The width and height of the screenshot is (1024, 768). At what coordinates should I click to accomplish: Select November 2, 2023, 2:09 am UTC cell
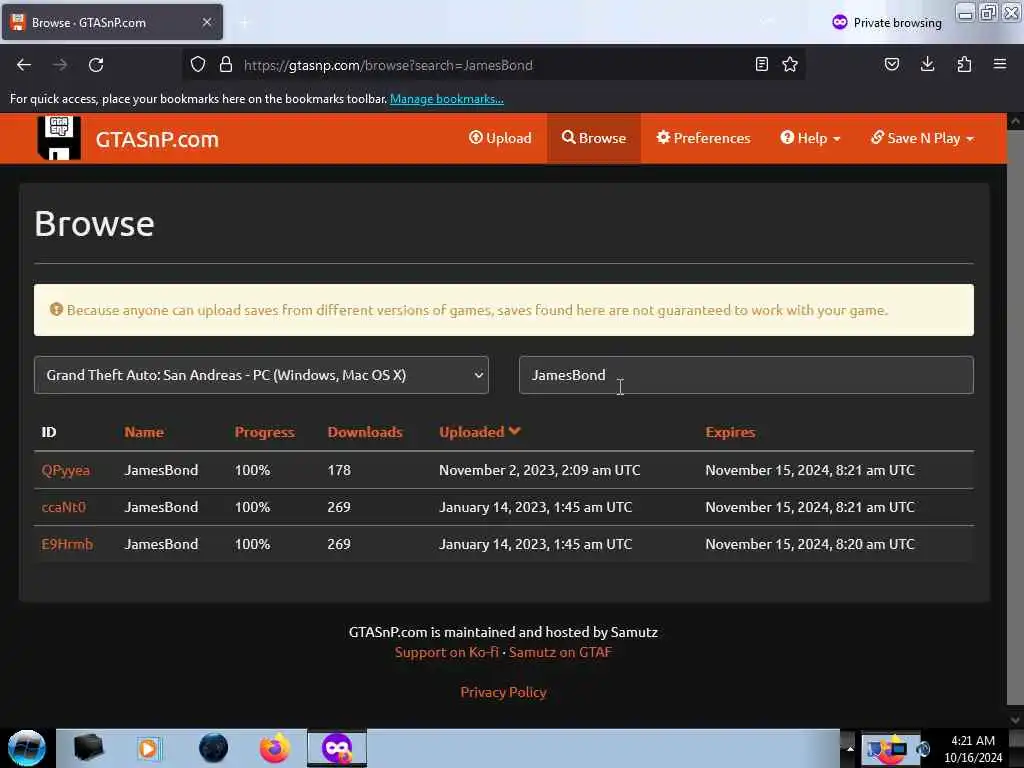click(x=539, y=470)
